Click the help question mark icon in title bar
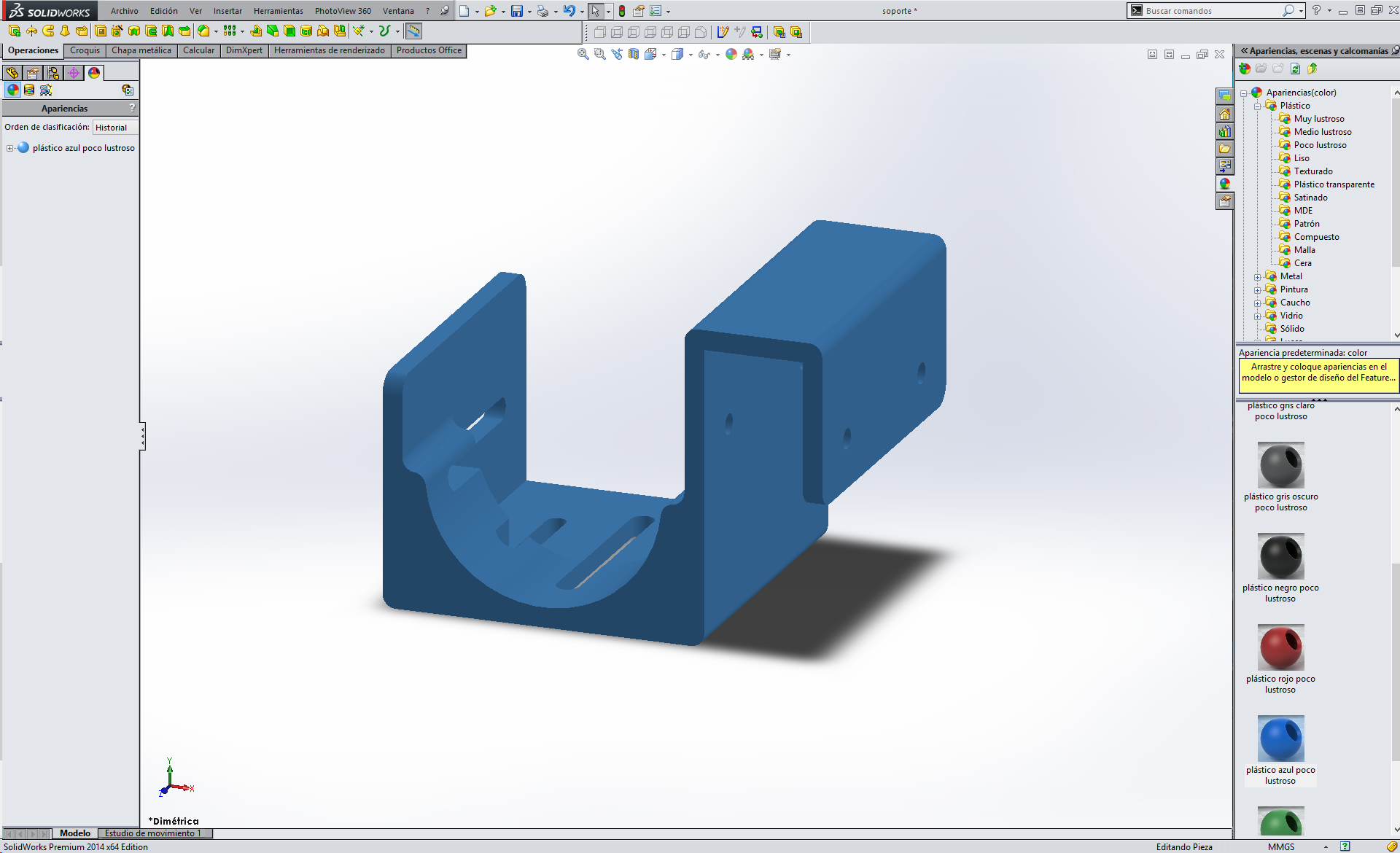This screenshot has width=1400, height=853. coord(1316,10)
